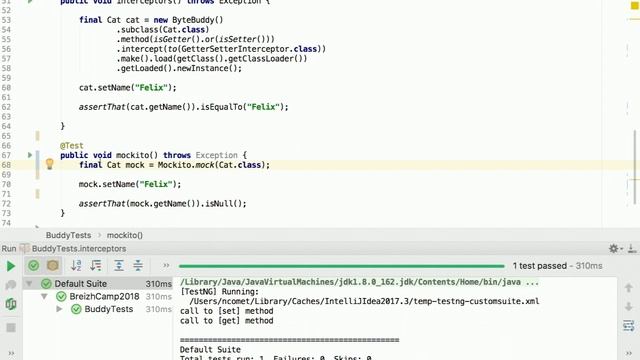Click the isNull() assertion on line 72
The height and width of the screenshot is (360, 640).
pyautogui.click(x=224, y=204)
